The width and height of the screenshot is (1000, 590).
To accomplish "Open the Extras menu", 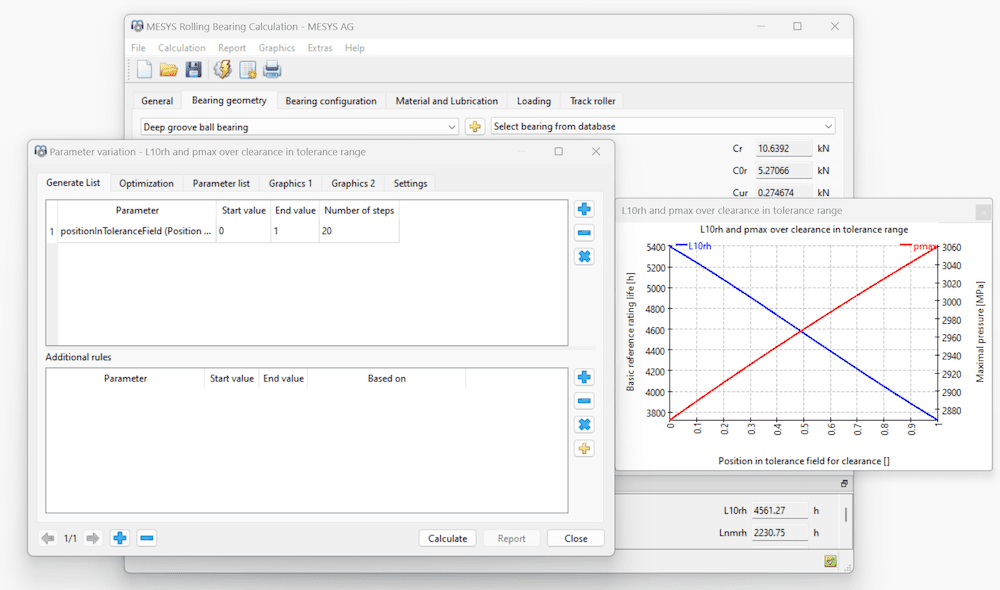I will 320,48.
